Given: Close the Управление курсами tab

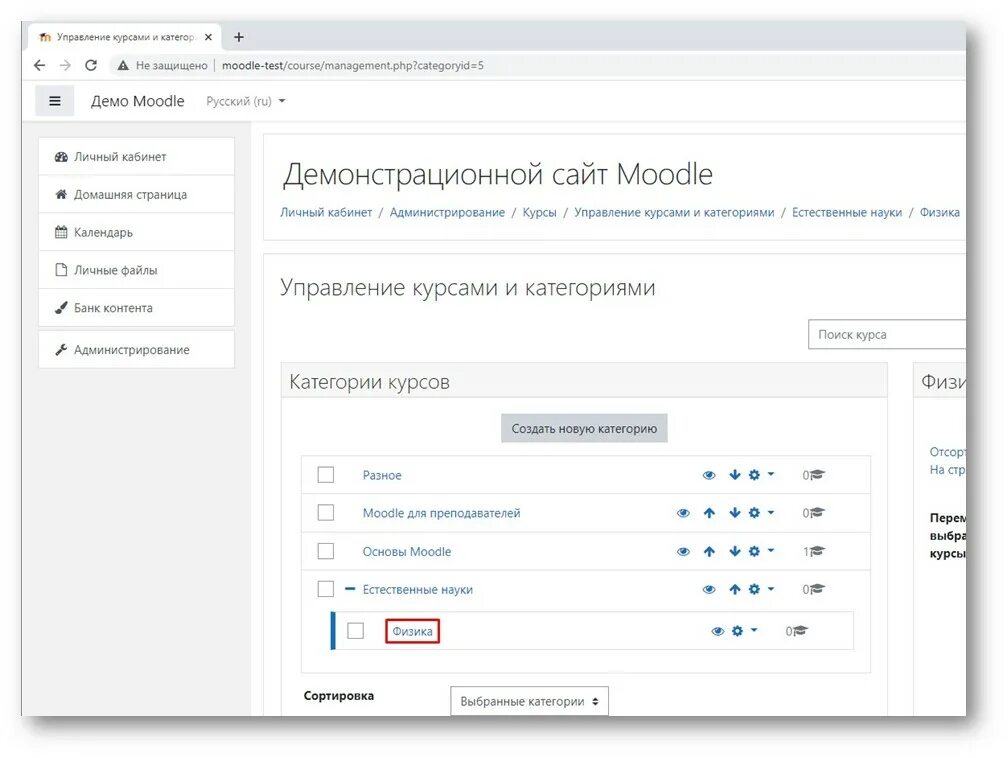Looking at the screenshot, I should [x=208, y=37].
